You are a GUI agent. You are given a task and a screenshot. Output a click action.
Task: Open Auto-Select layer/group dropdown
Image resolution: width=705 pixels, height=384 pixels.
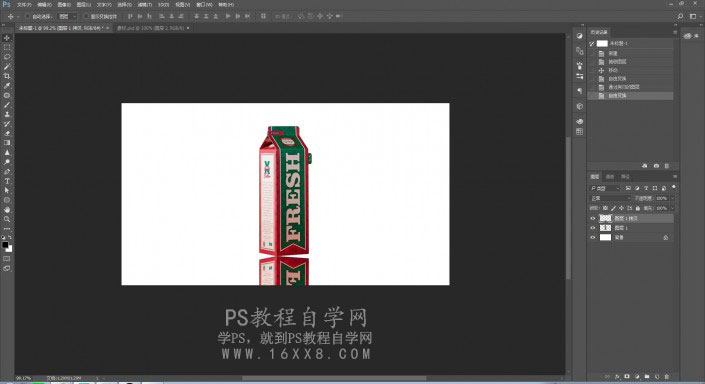click(68, 16)
